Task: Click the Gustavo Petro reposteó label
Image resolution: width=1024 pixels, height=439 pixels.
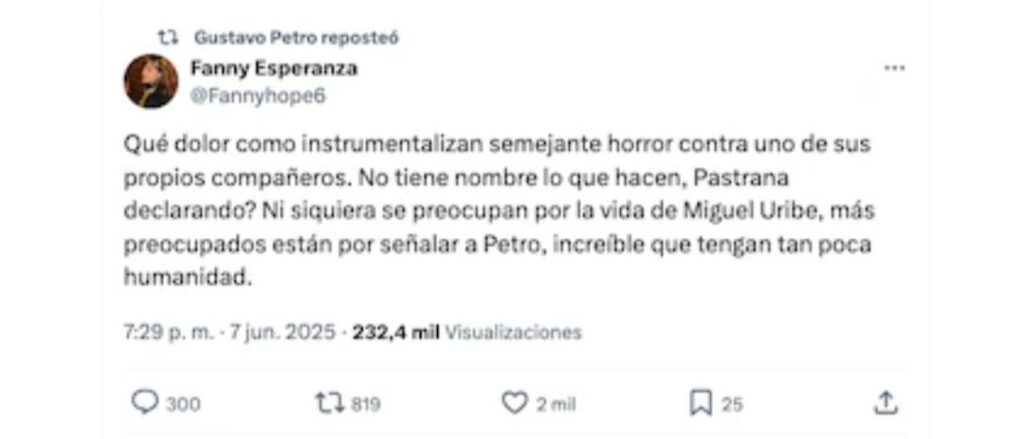Action: pos(296,38)
